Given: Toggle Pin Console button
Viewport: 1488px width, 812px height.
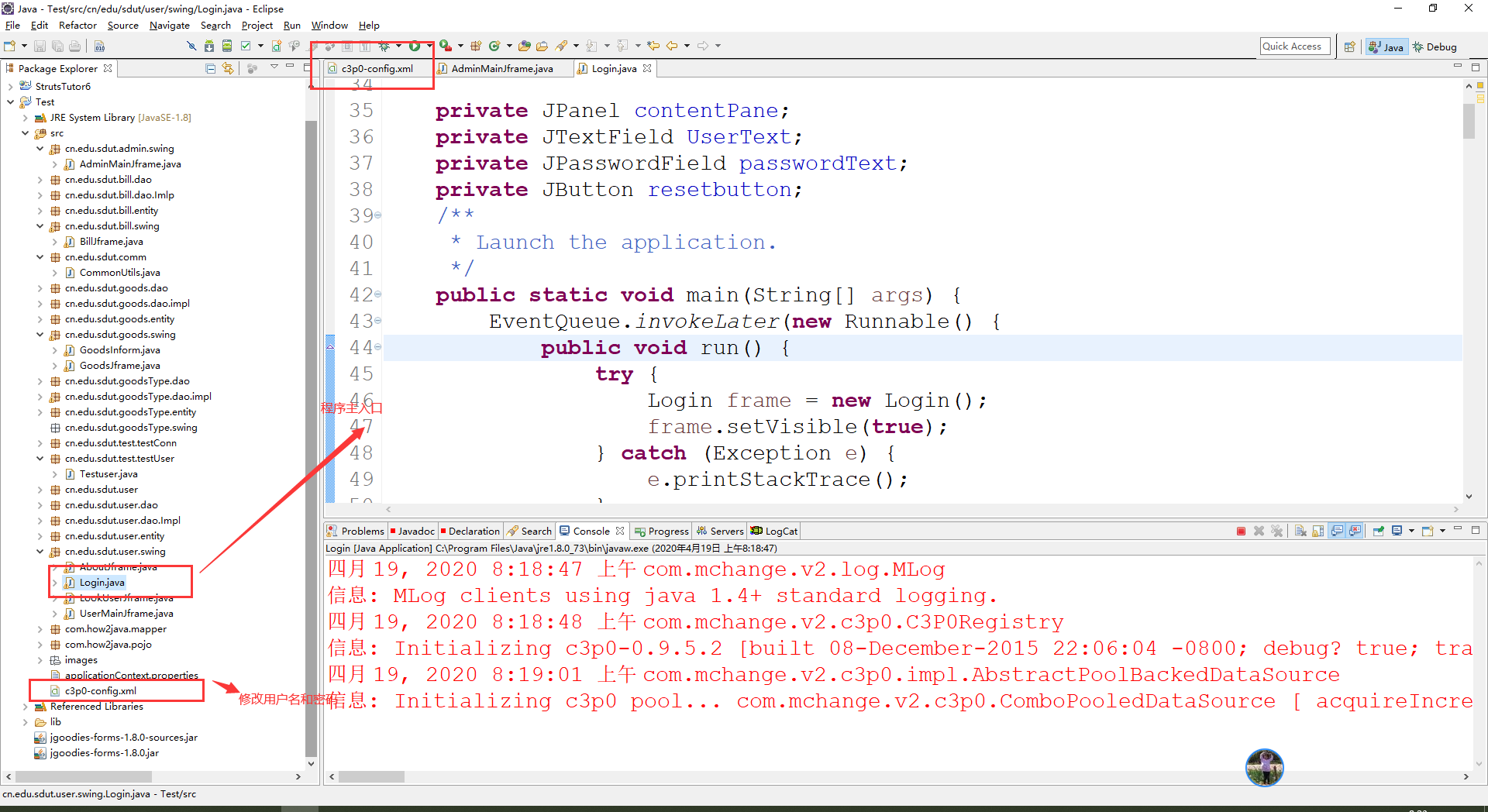Looking at the screenshot, I should (1379, 532).
